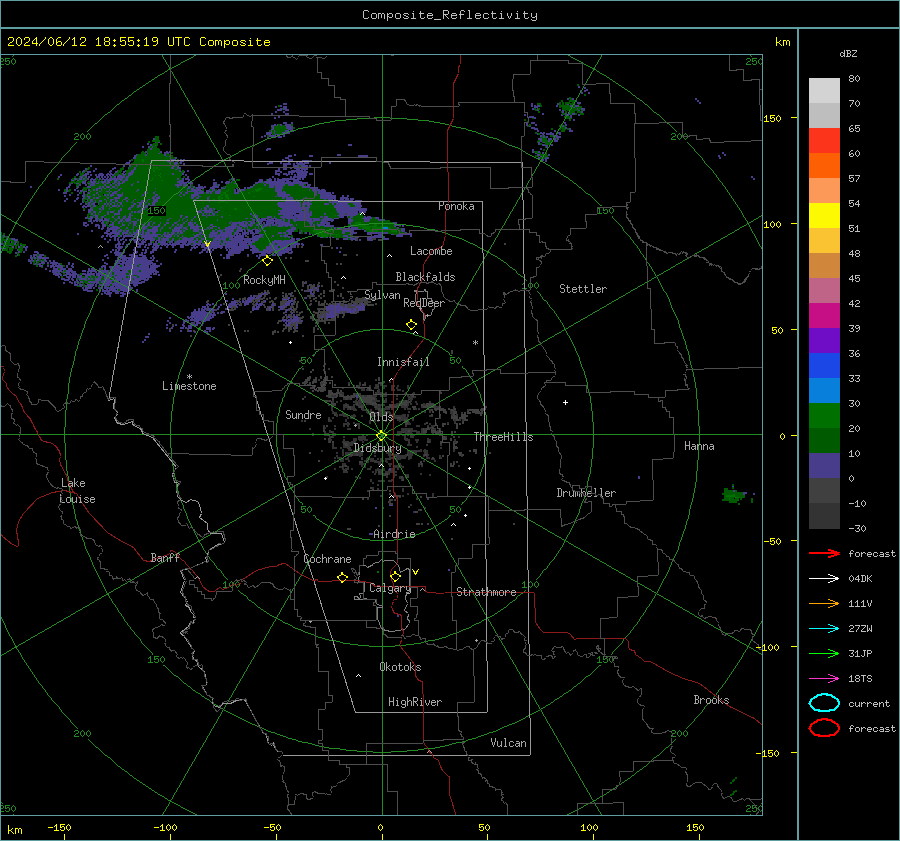Click the Brooks label
The height and width of the screenshot is (841, 900).
[x=711, y=700]
